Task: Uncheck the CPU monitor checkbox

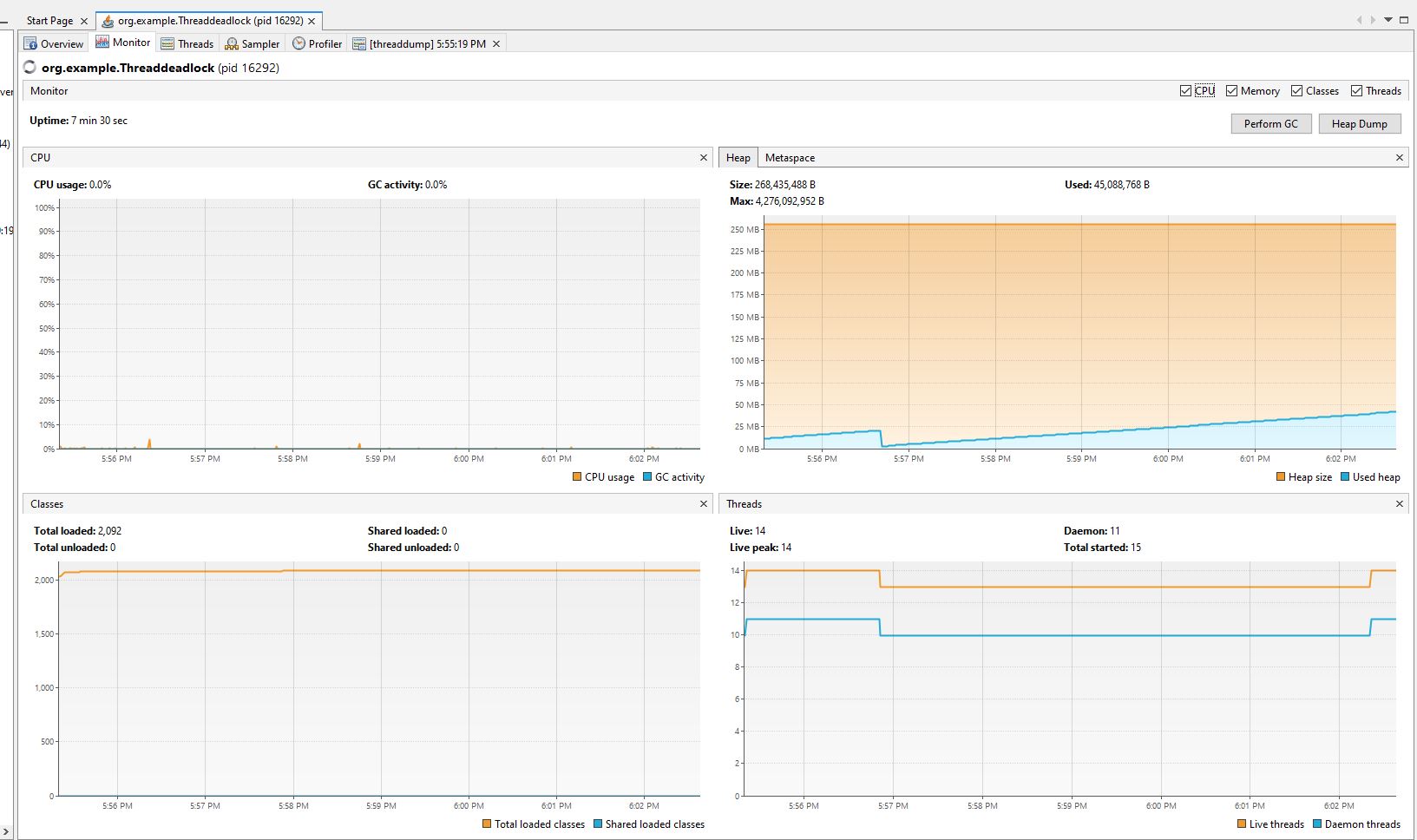Action: point(1184,90)
